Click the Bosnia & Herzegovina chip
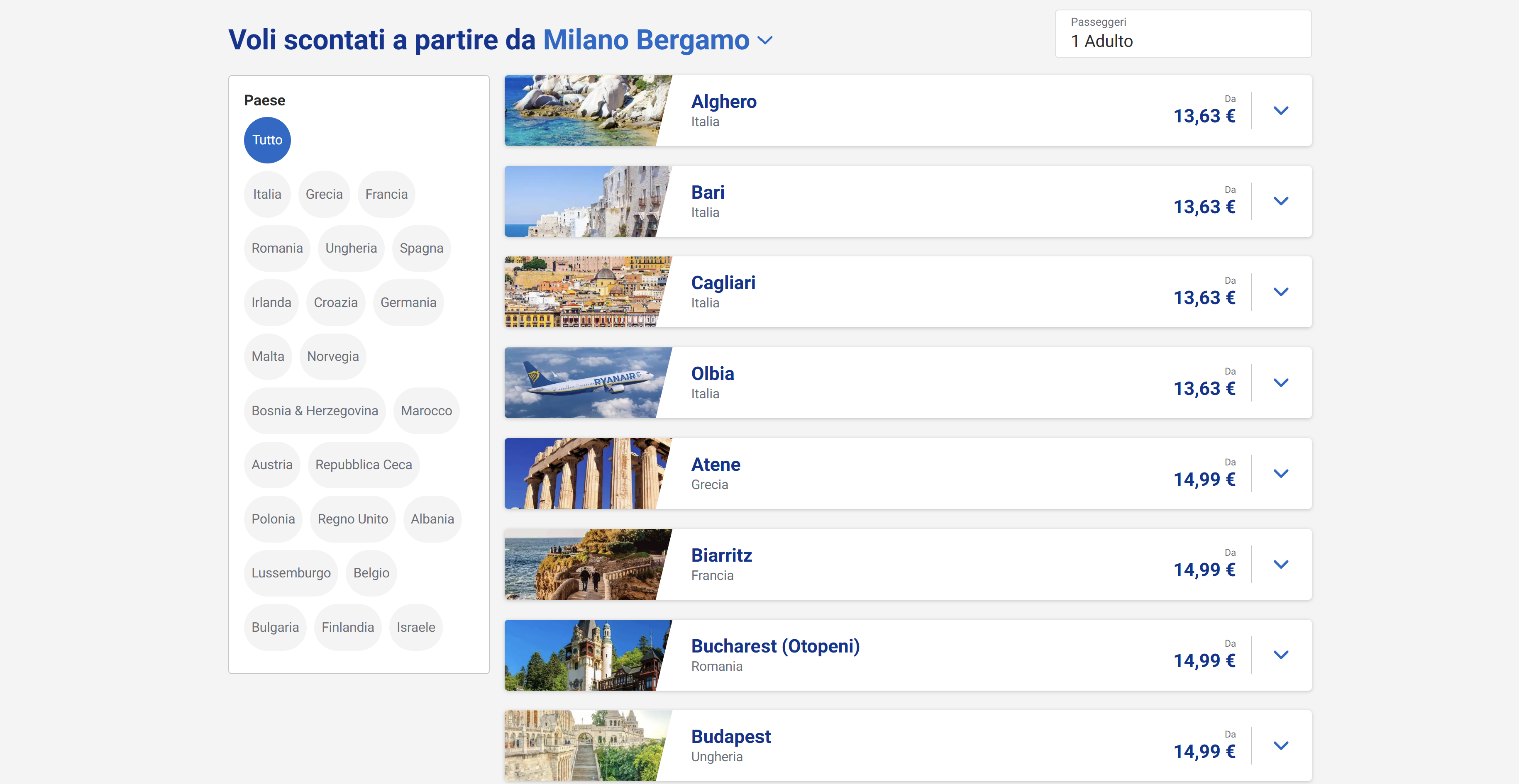This screenshot has height=784, width=1519. pos(314,411)
